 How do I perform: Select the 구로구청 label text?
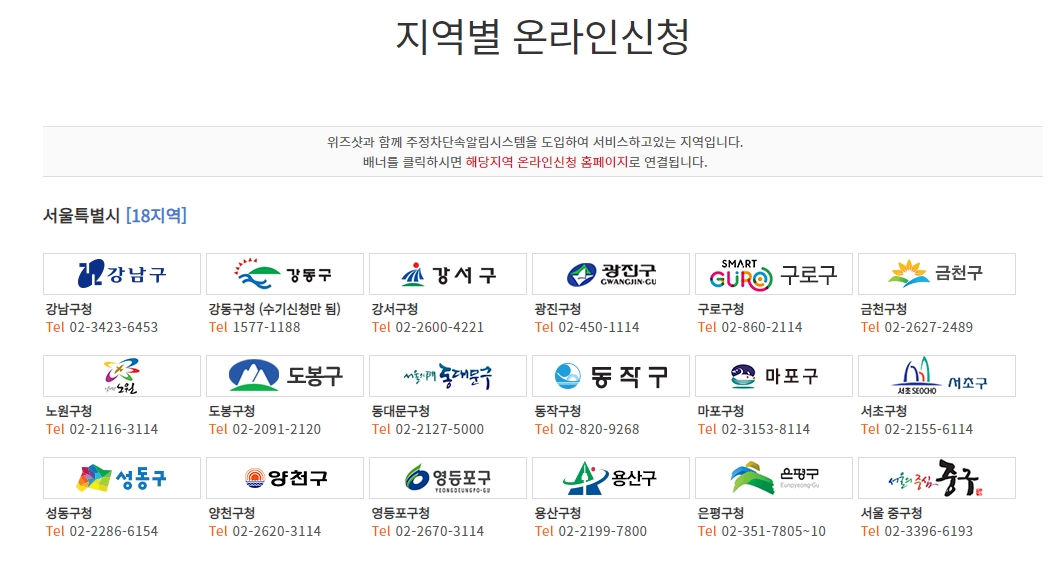pos(721,309)
